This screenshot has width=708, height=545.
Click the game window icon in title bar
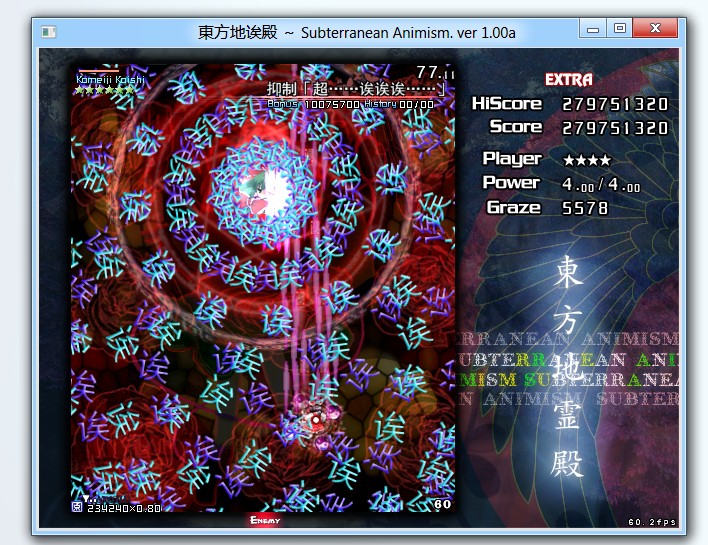[48, 32]
